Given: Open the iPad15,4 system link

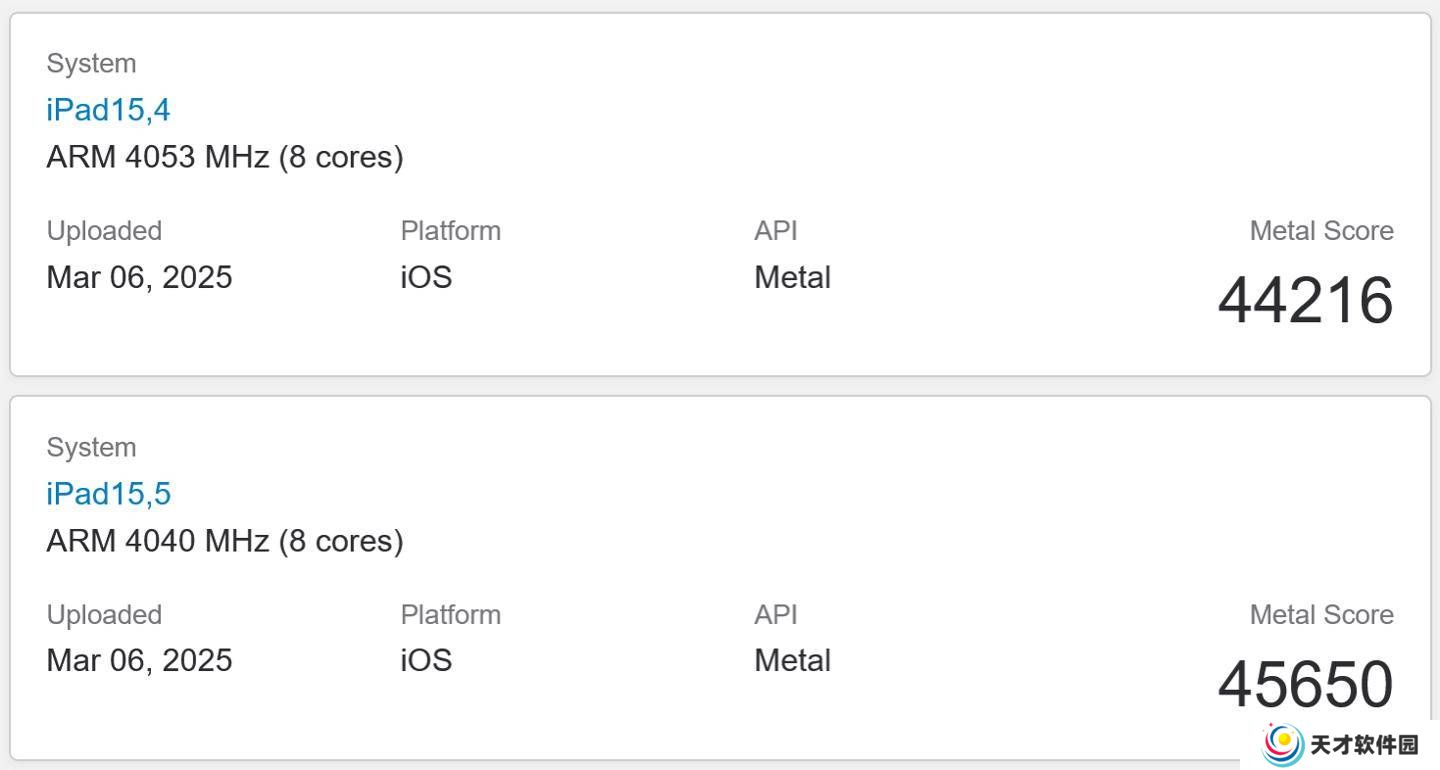Looking at the screenshot, I should pyautogui.click(x=108, y=110).
